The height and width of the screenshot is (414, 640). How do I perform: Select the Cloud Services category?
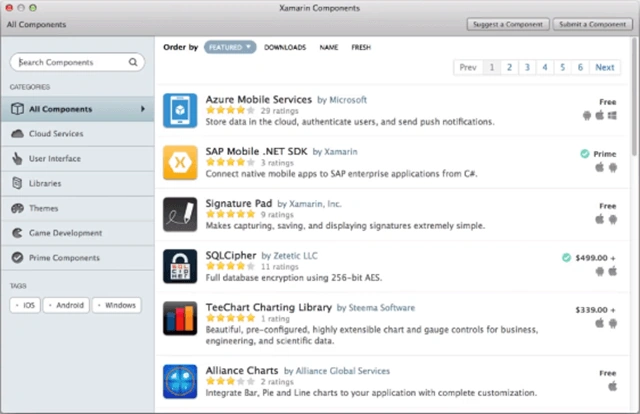(78, 134)
